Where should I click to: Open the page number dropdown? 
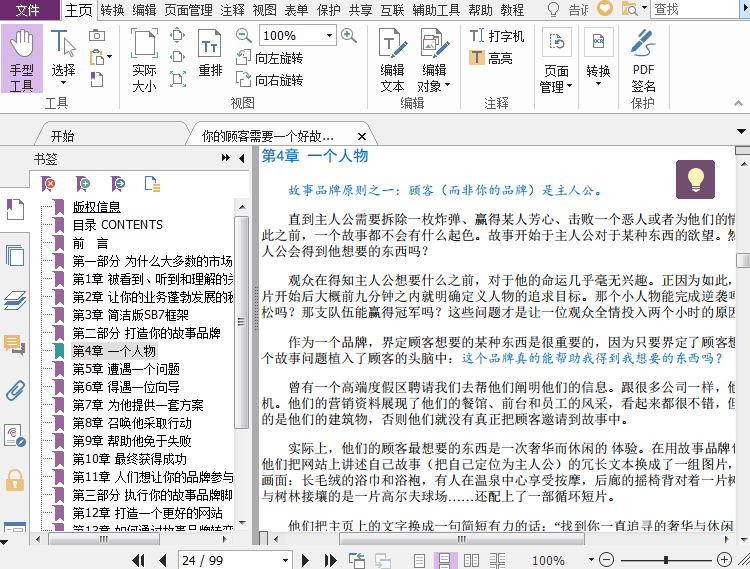(x=282, y=561)
